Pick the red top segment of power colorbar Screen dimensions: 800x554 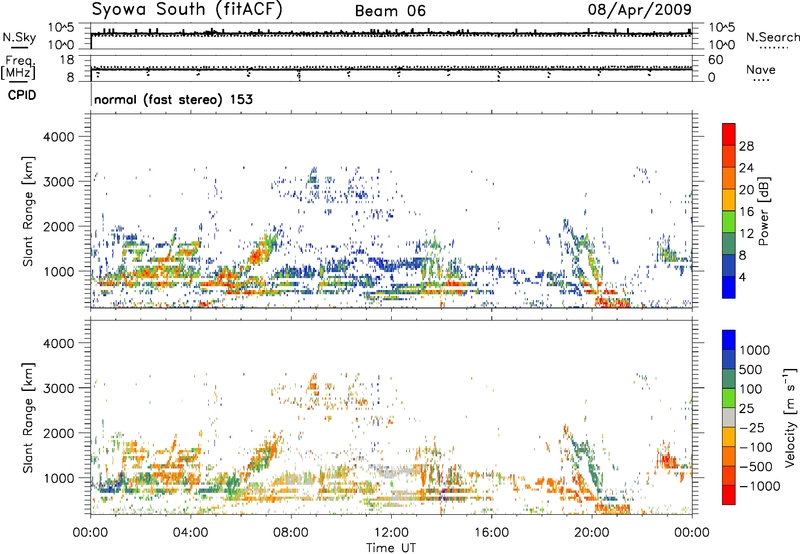[x=729, y=135]
